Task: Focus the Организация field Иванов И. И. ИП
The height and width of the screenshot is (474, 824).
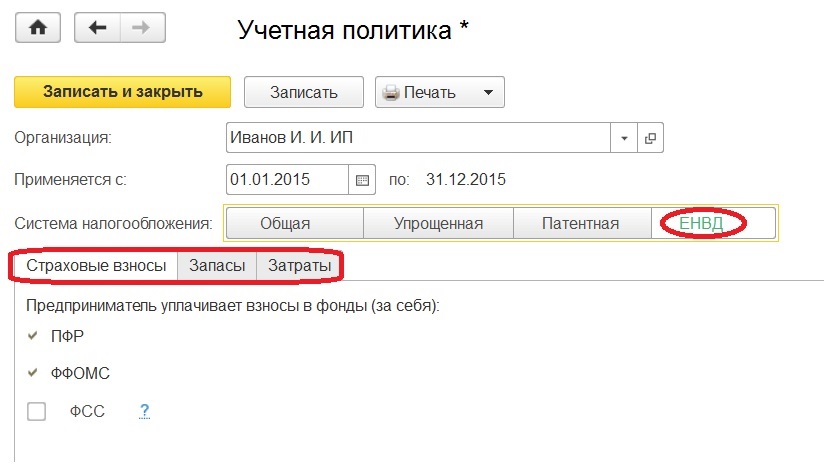Action: point(418,138)
